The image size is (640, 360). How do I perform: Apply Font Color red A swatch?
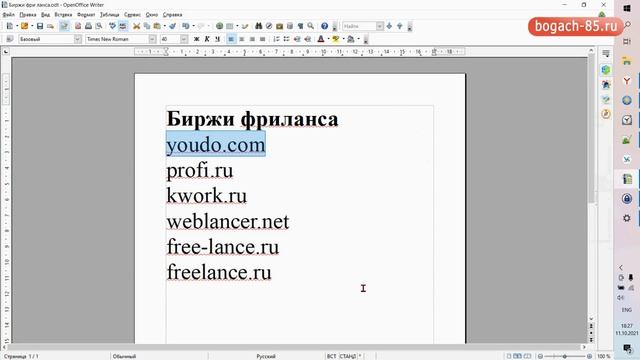(321, 39)
